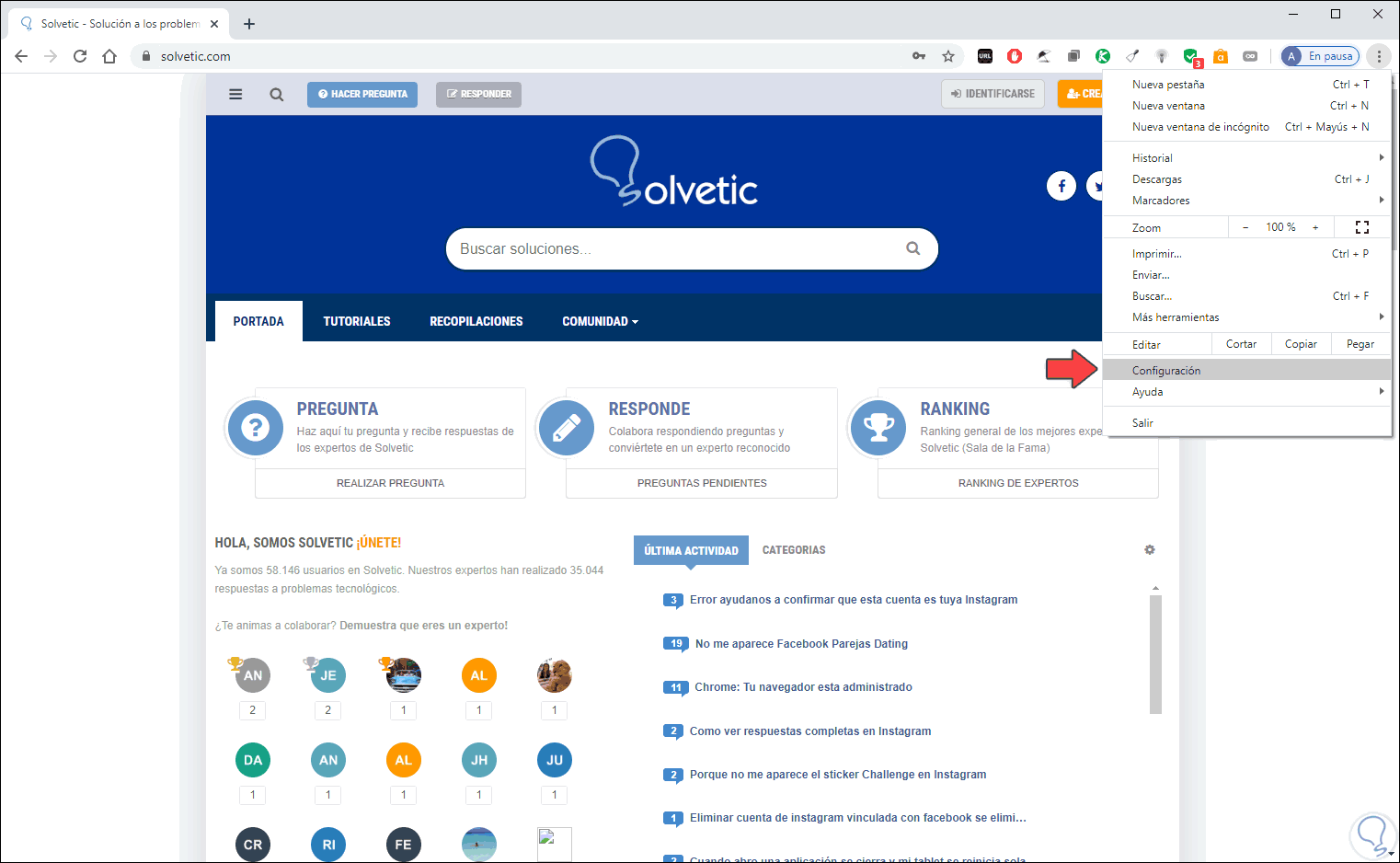1400x863 pixels.
Task: Click the HACER PREGUNTA button
Action: click(362, 94)
